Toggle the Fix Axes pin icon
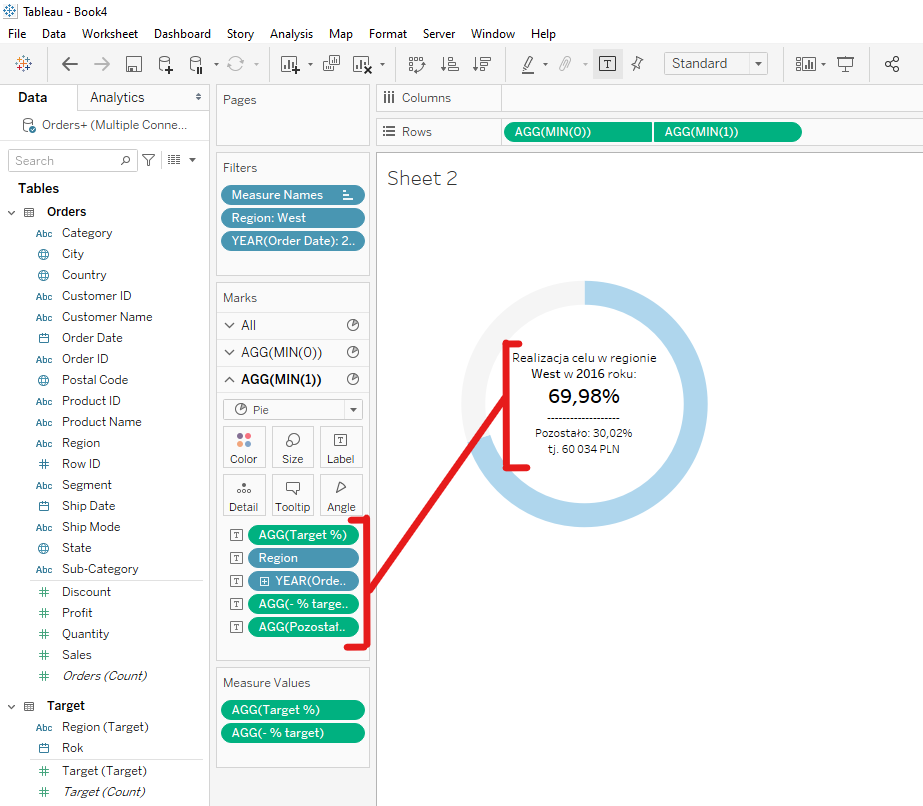The image size is (923, 806). click(x=637, y=64)
